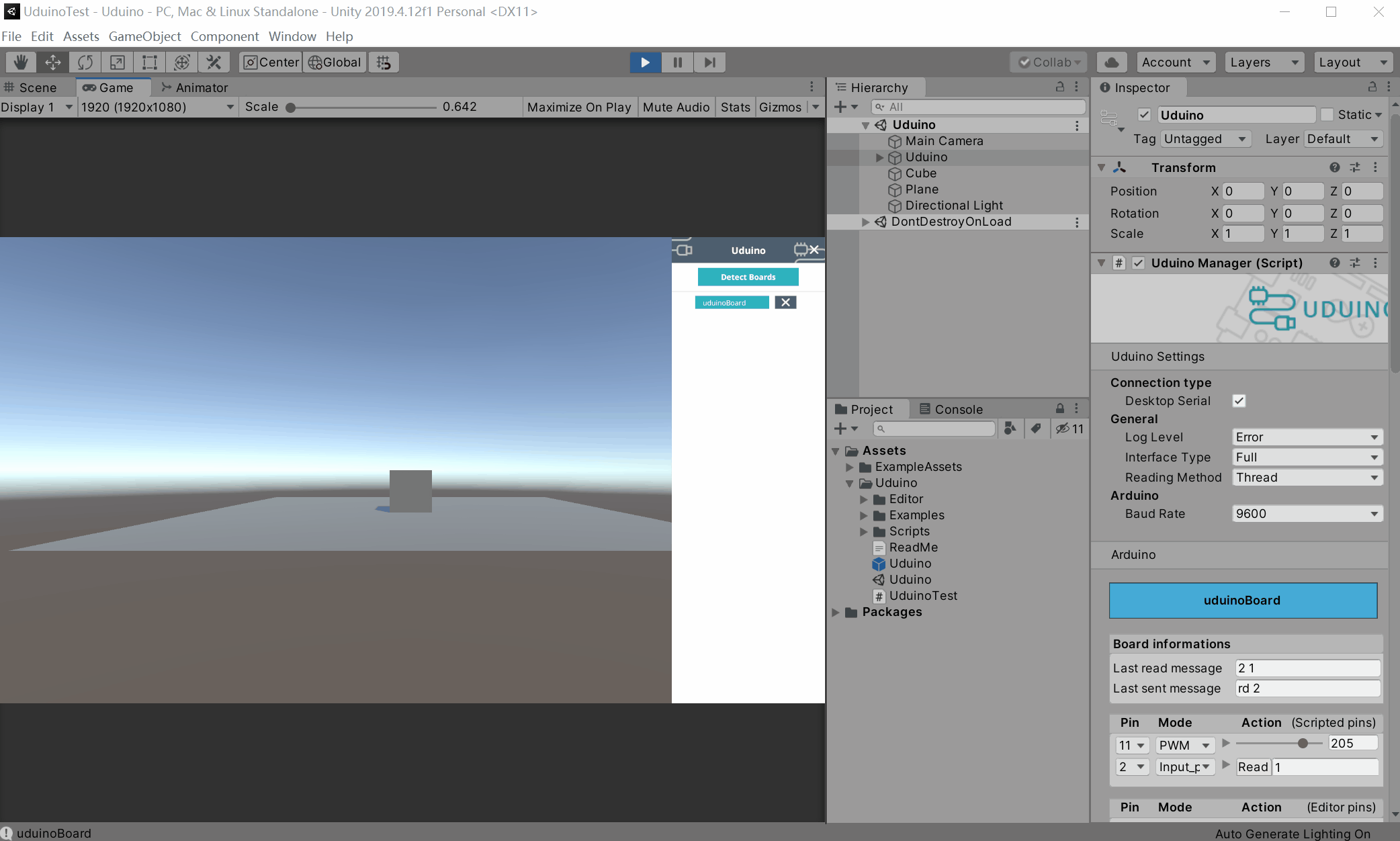The height and width of the screenshot is (841, 1400).
Task: Click the Hierarchy search field
Action: [x=977, y=106]
